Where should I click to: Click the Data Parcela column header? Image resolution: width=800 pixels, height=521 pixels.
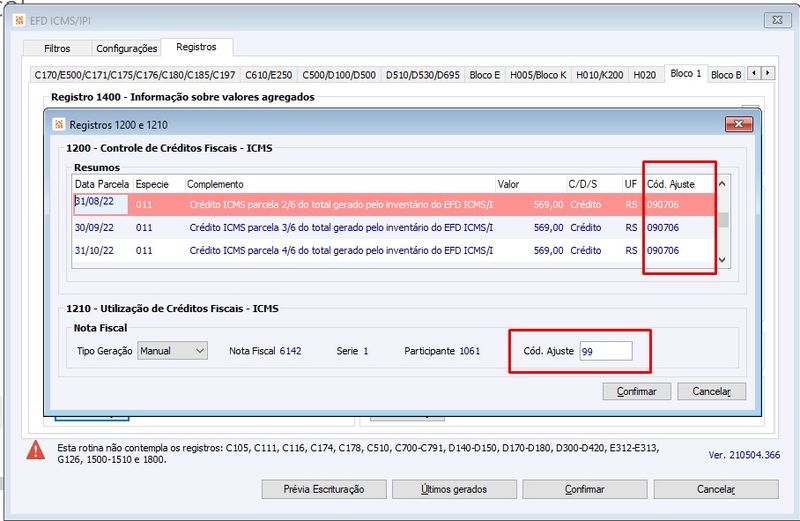(x=102, y=184)
